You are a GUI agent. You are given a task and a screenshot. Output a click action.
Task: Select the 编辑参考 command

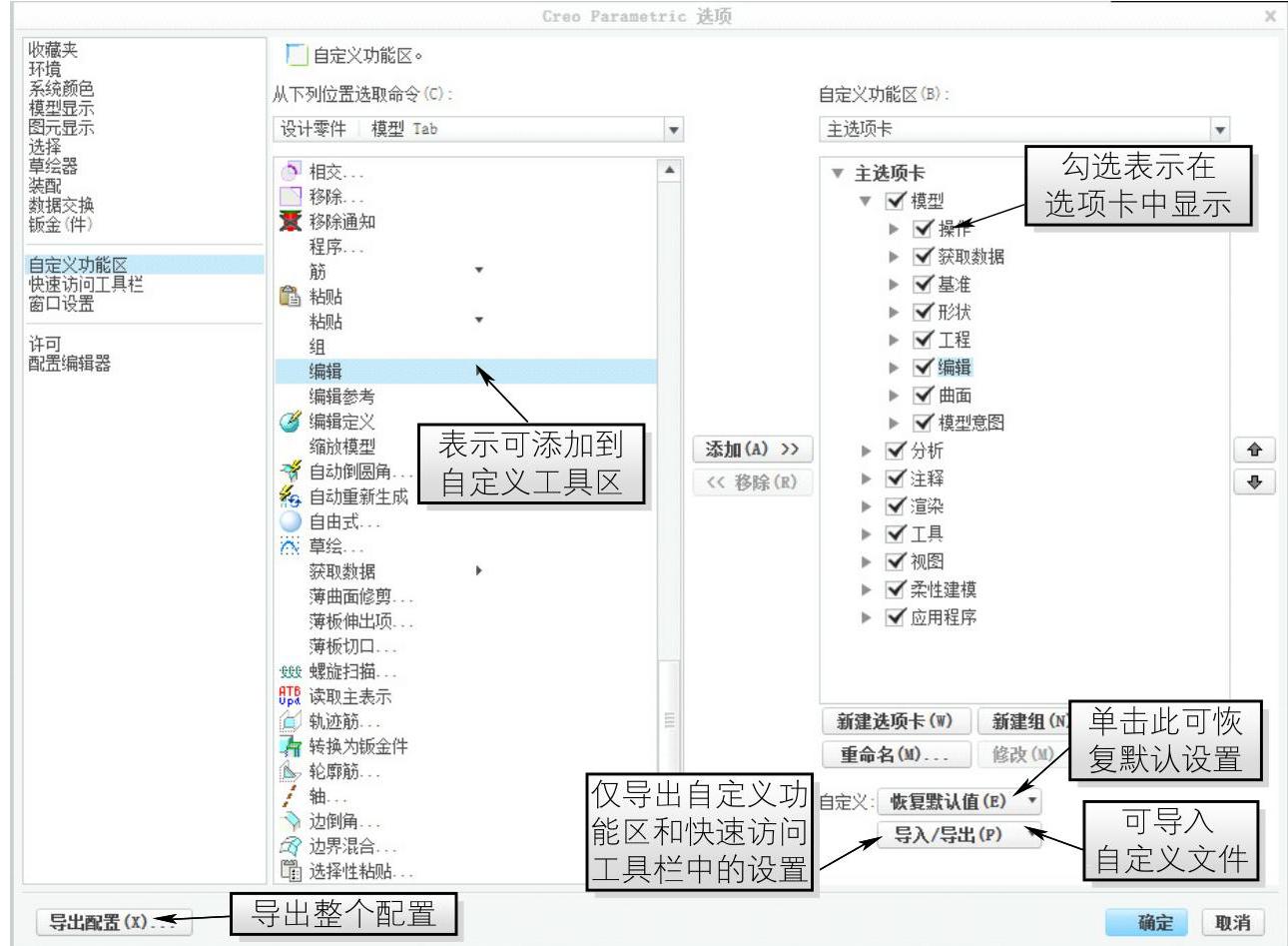(x=342, y=397)
